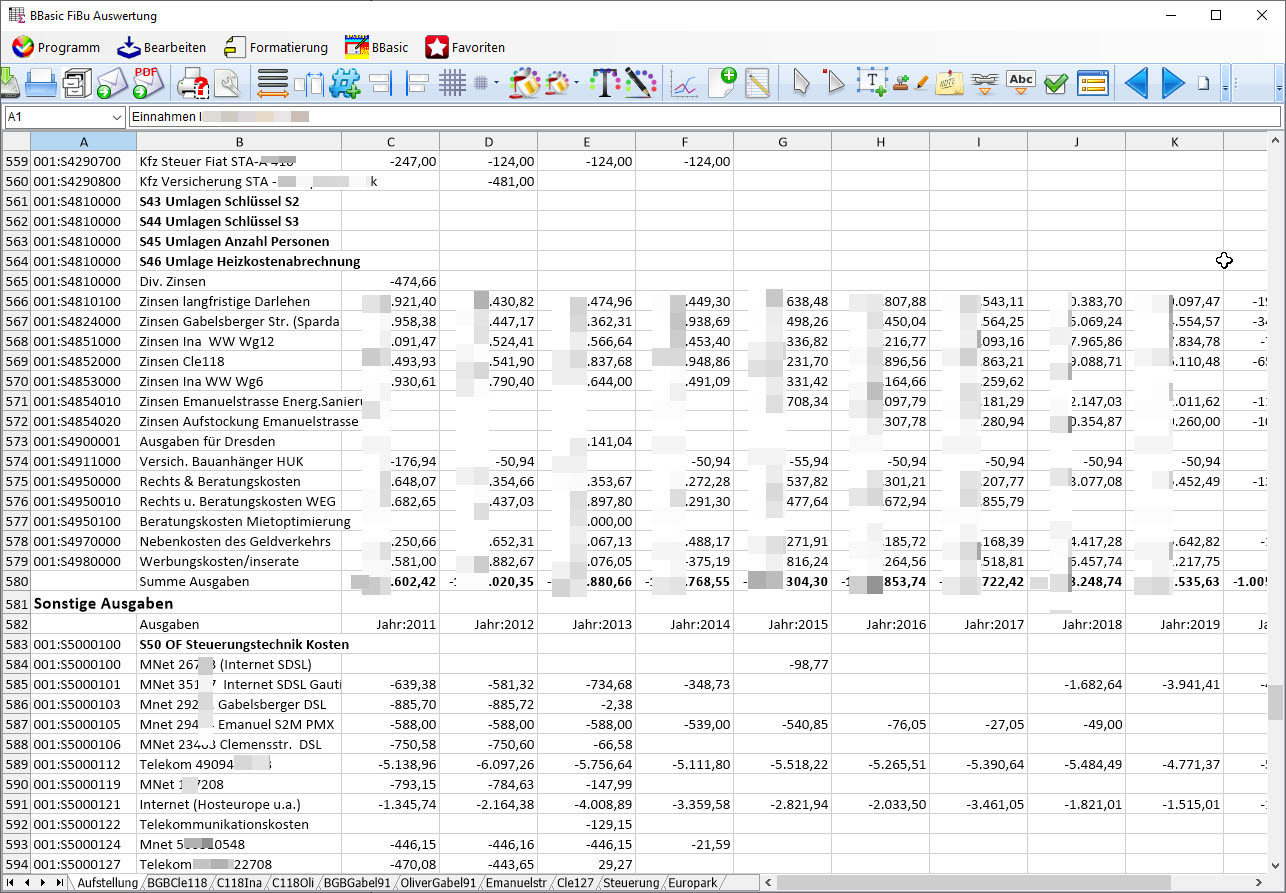1286x893 pixels.
Task: Click the column width adjust icon
Action: coord(309,84)
